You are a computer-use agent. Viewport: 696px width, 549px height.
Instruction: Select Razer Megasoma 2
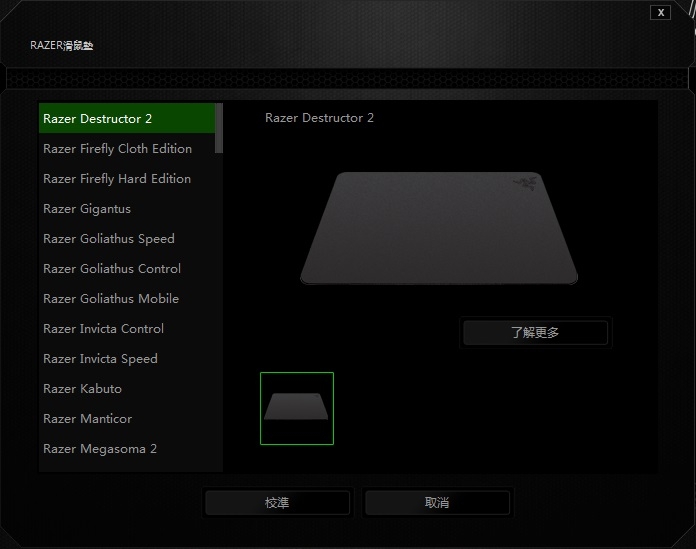click(127, 449)
